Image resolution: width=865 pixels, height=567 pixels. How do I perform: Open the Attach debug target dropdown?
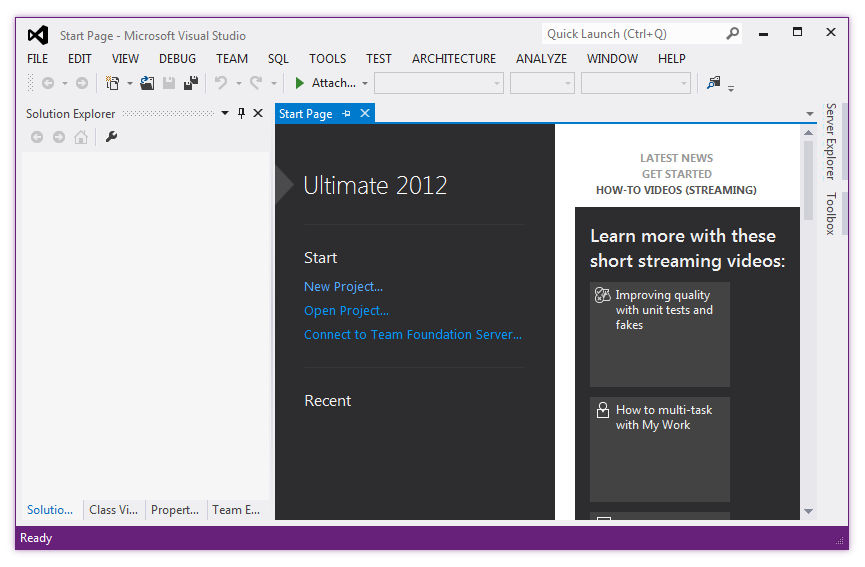pos(365,84)
